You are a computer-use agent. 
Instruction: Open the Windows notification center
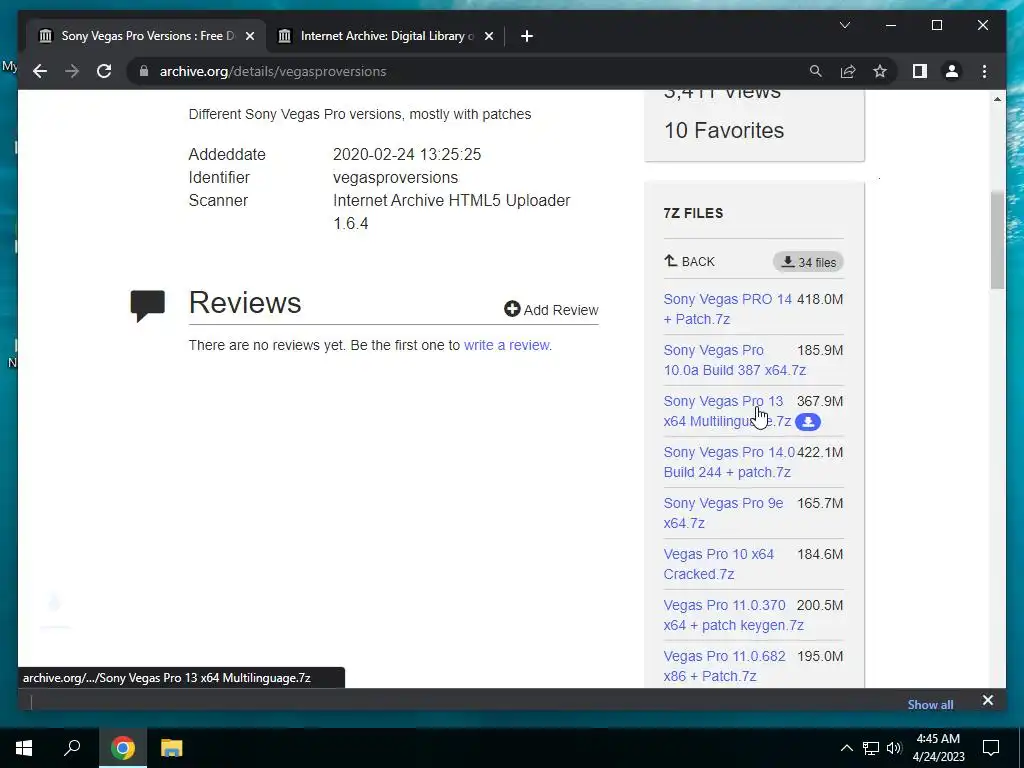click(991, 748)
